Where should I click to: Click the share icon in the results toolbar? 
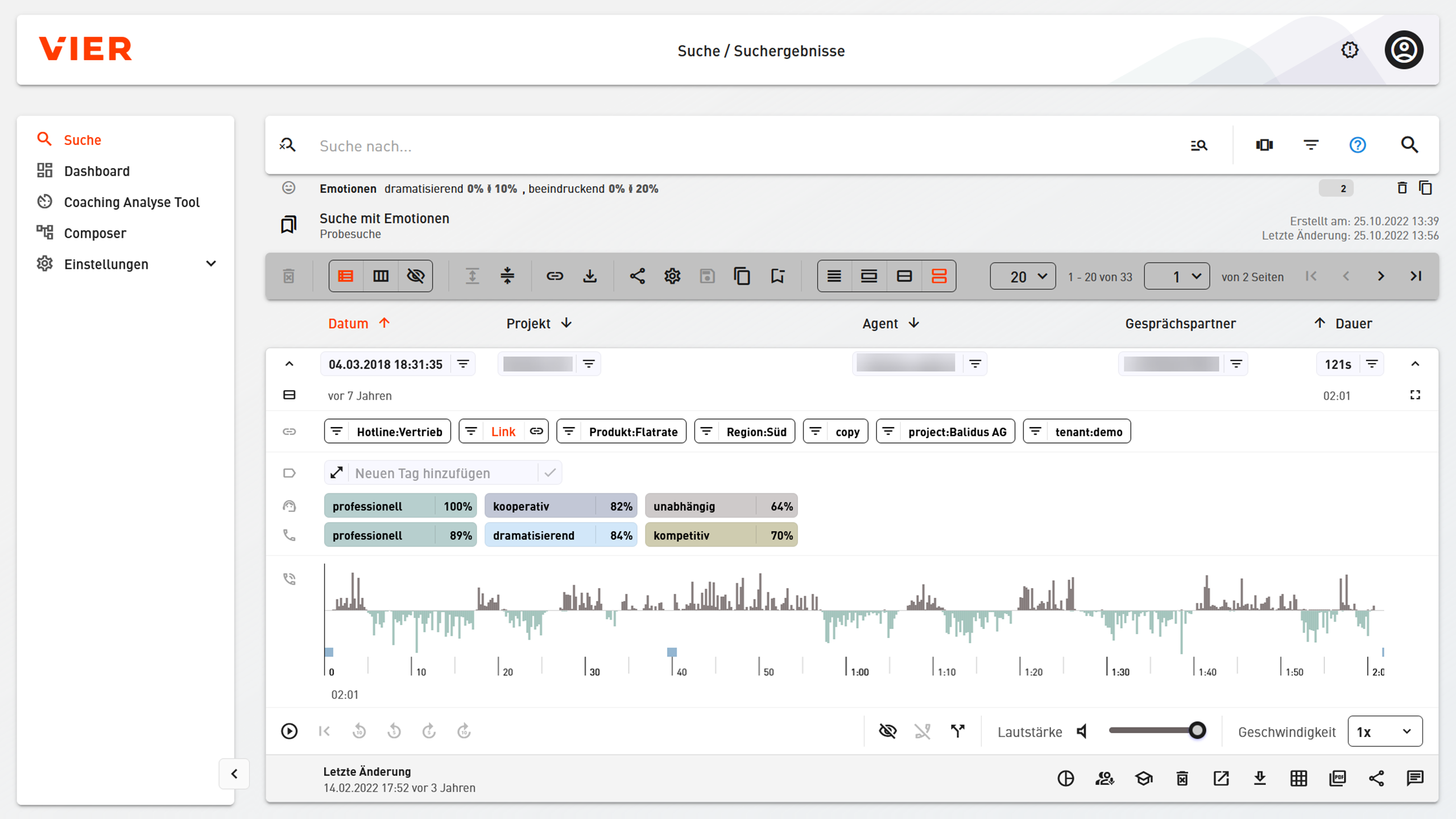(x=637, y=276)
